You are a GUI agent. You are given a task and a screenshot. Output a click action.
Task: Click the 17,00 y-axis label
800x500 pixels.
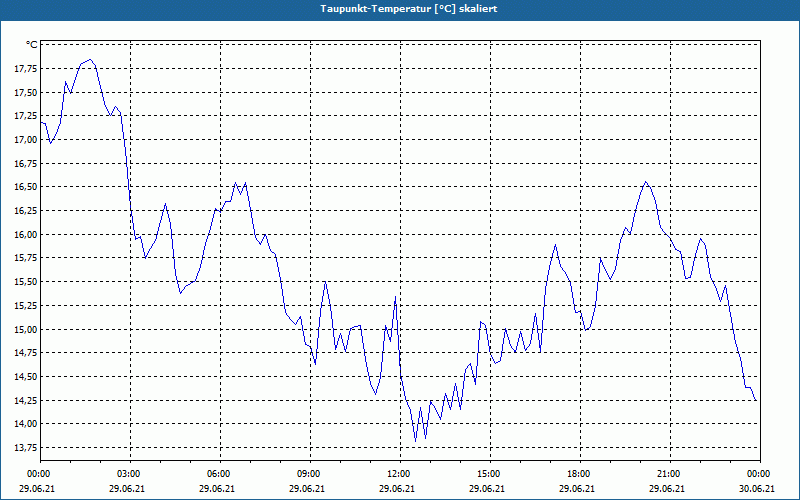(x=26, y=140)
